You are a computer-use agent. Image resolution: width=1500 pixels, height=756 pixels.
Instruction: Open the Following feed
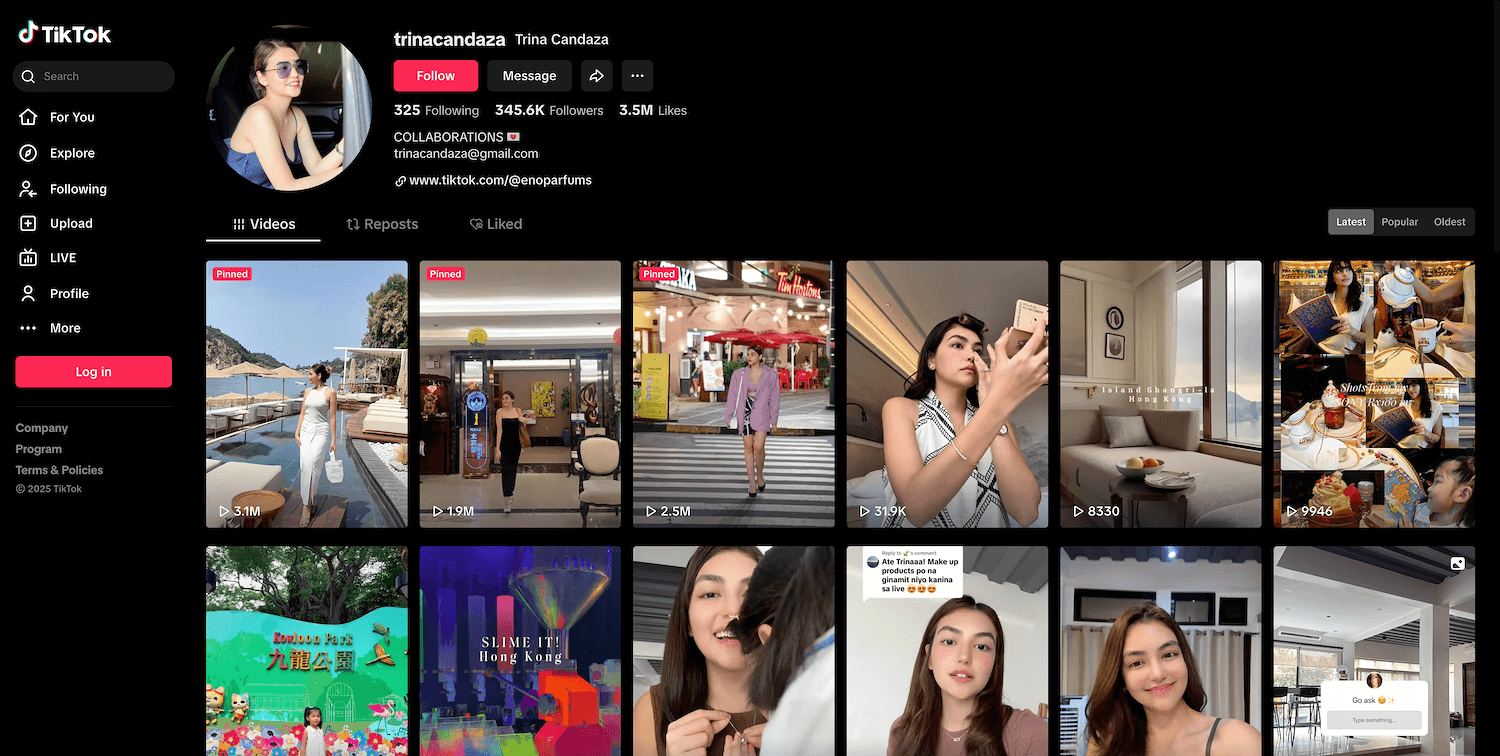(77, 189)
